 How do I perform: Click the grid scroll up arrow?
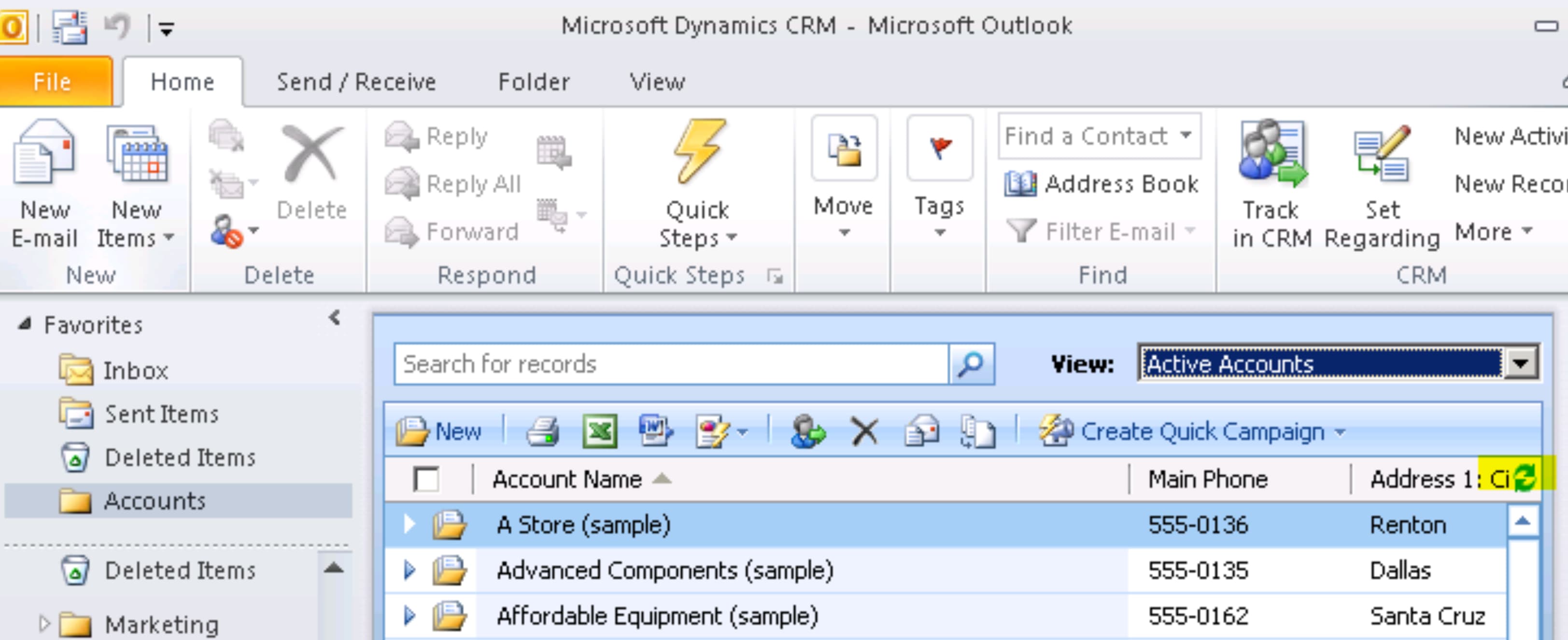click(x=1523, y=521)
